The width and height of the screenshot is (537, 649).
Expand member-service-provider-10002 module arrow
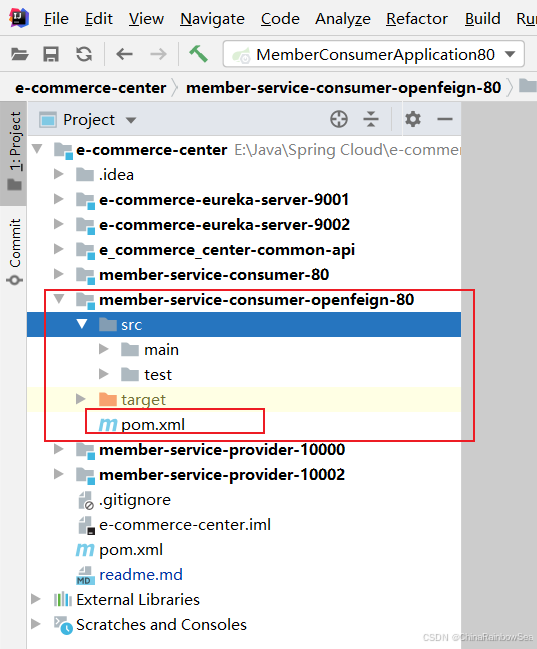pyautogui.click(x=58, y=474)
